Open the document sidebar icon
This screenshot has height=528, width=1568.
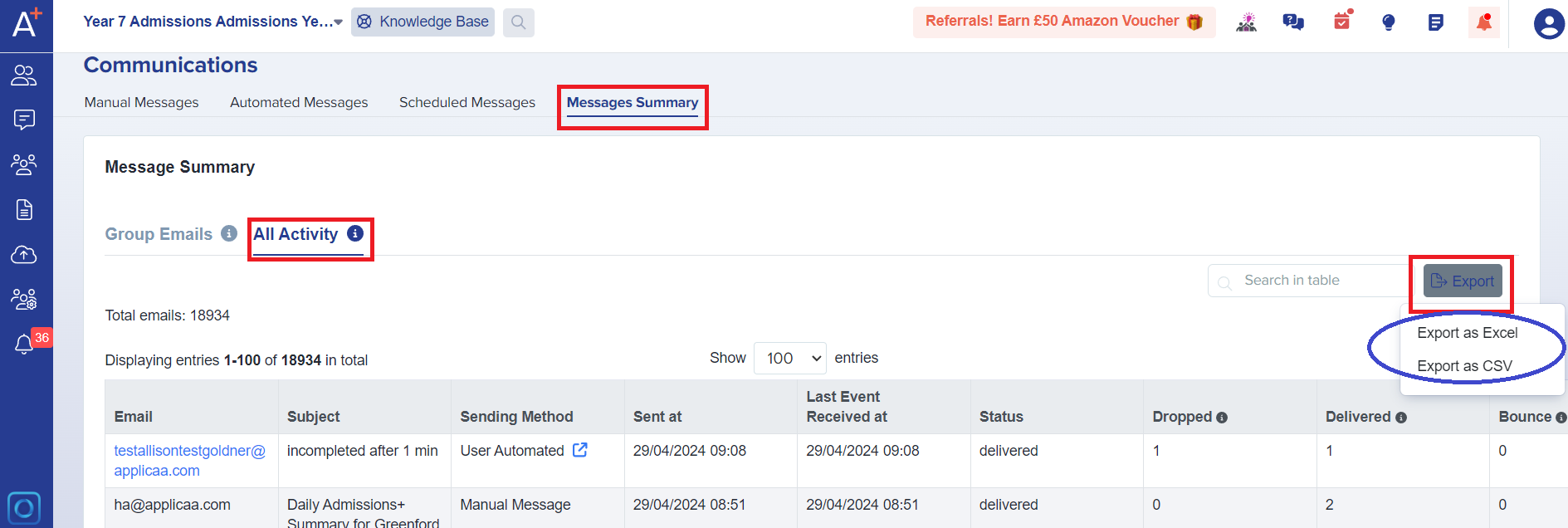pos(24,209)
